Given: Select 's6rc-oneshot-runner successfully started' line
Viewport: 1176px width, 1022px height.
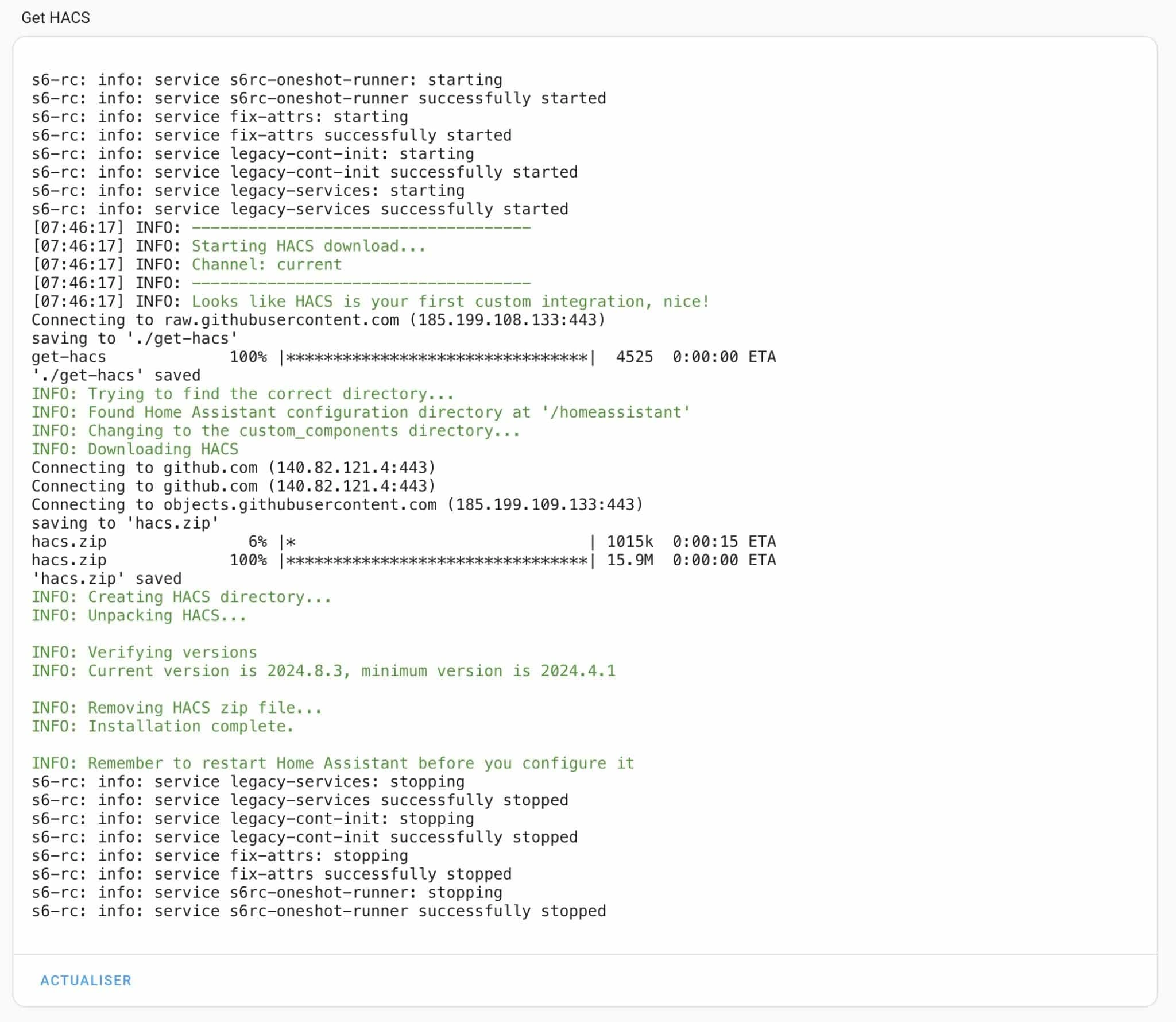Looking at the screenshot, I should [319, 98].
